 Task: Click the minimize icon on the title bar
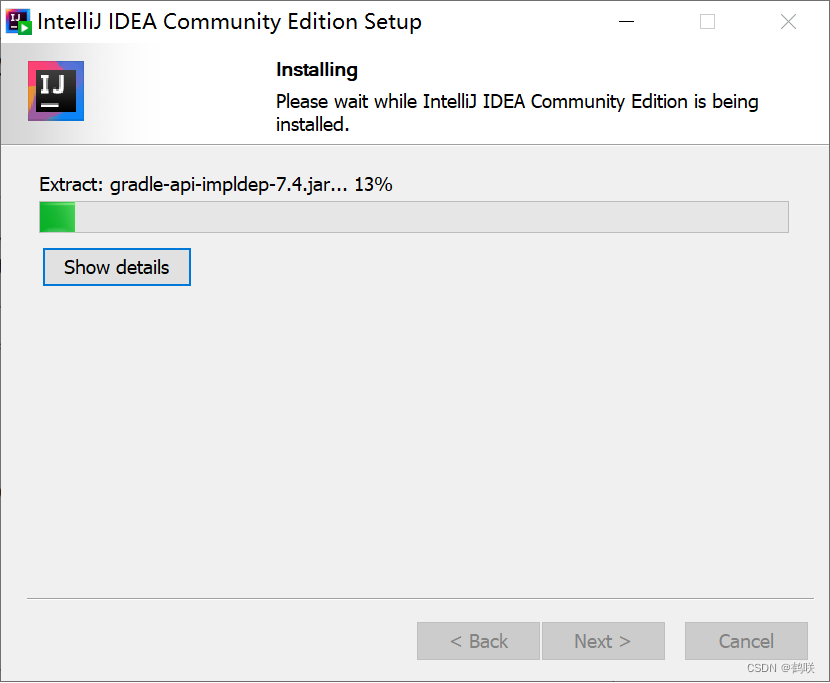(x=627, y=21)
